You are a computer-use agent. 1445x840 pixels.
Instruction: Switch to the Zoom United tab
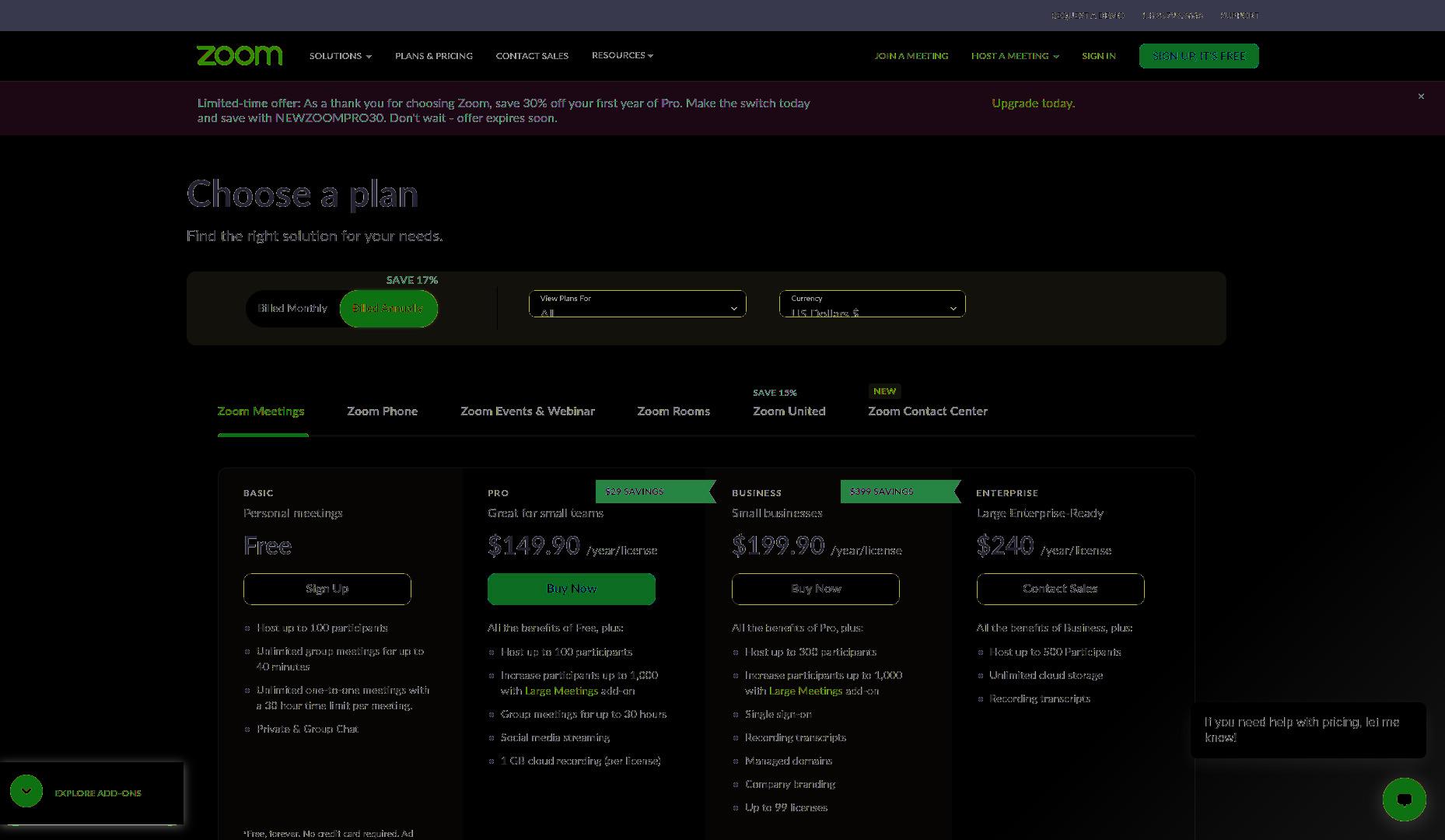click(789, 411)
